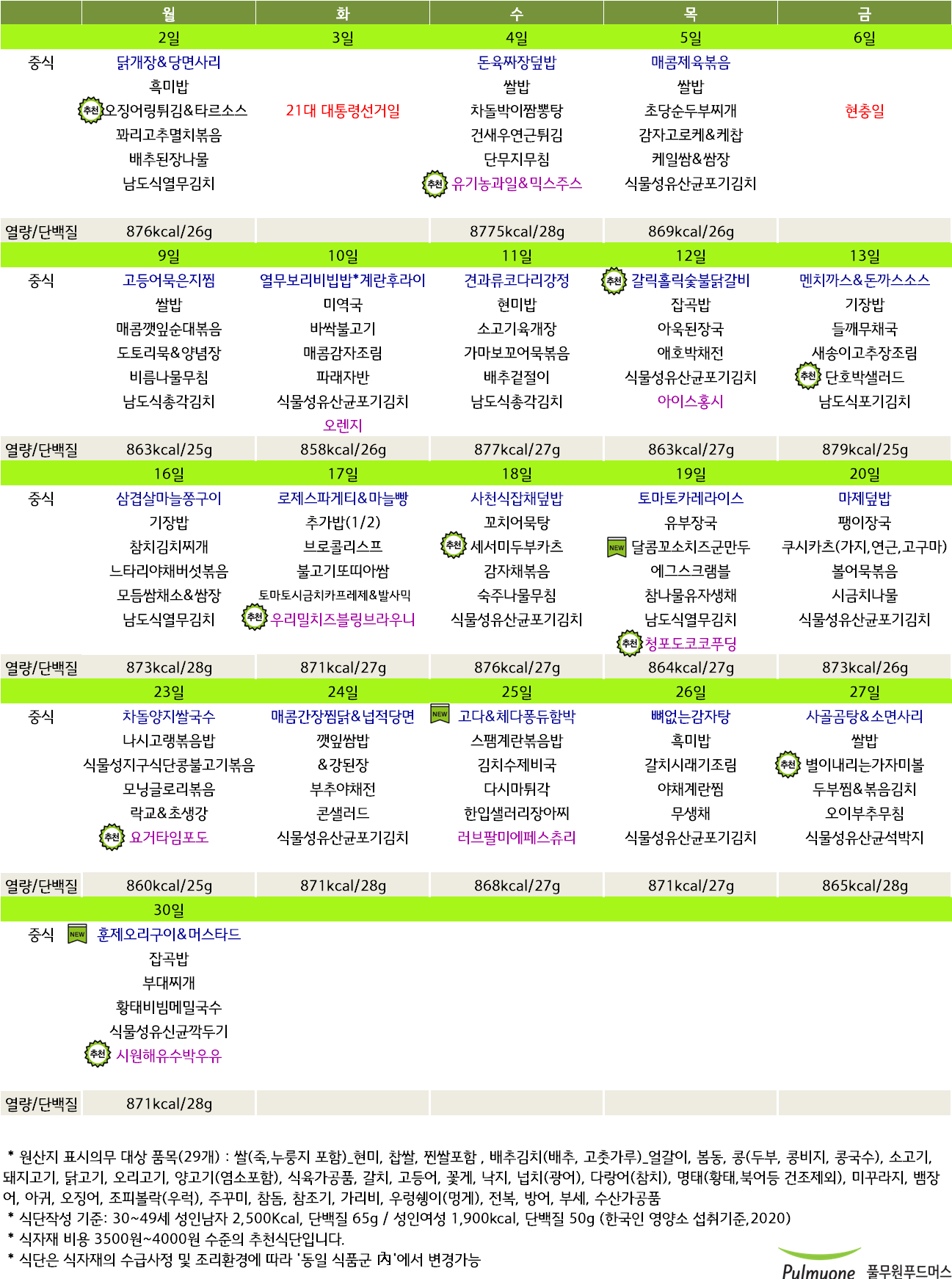Screen dimensions: 952x1279
Task: Click the 풀무원푸드머스 company name text
Action: [x=908, y=1270]
